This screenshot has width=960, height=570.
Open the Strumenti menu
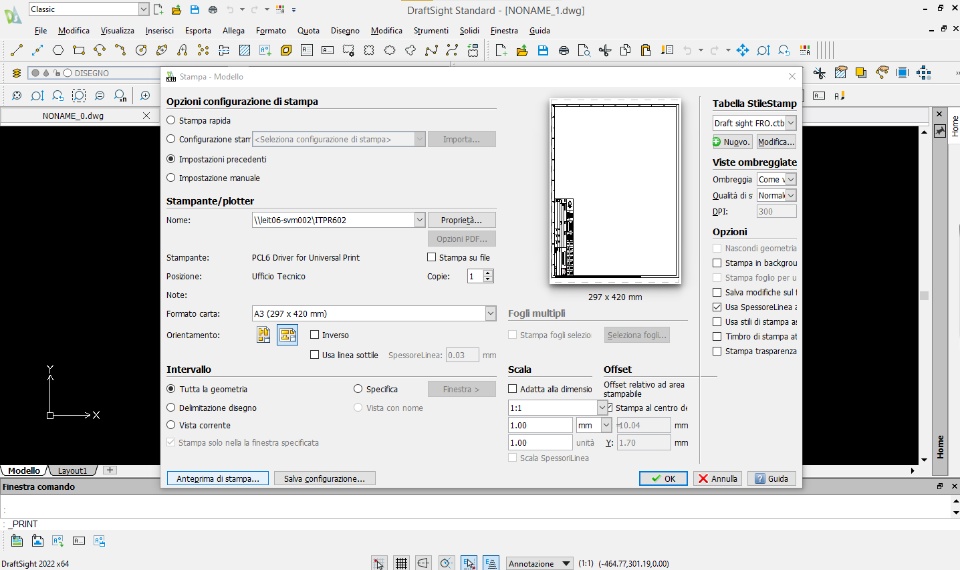click(430, 30)
